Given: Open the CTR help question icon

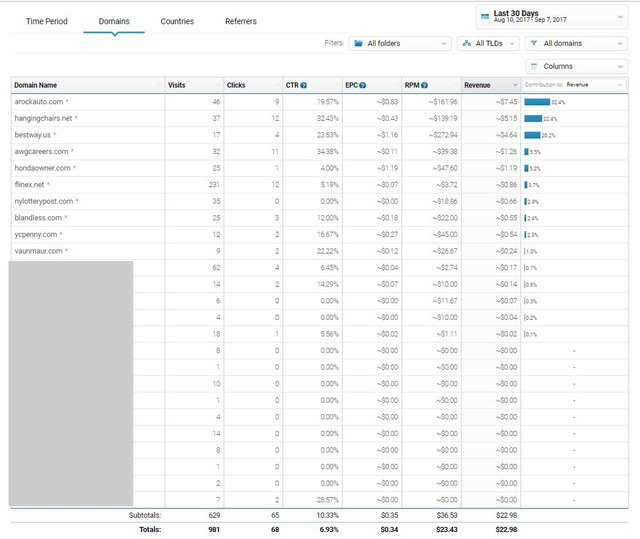Looking at the screenshot, I should tap(303, 85).
